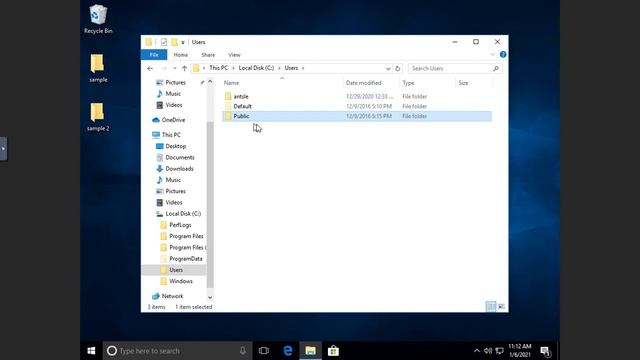Select the Default folder
Screen dimensions: 640x360
(242, 106)
